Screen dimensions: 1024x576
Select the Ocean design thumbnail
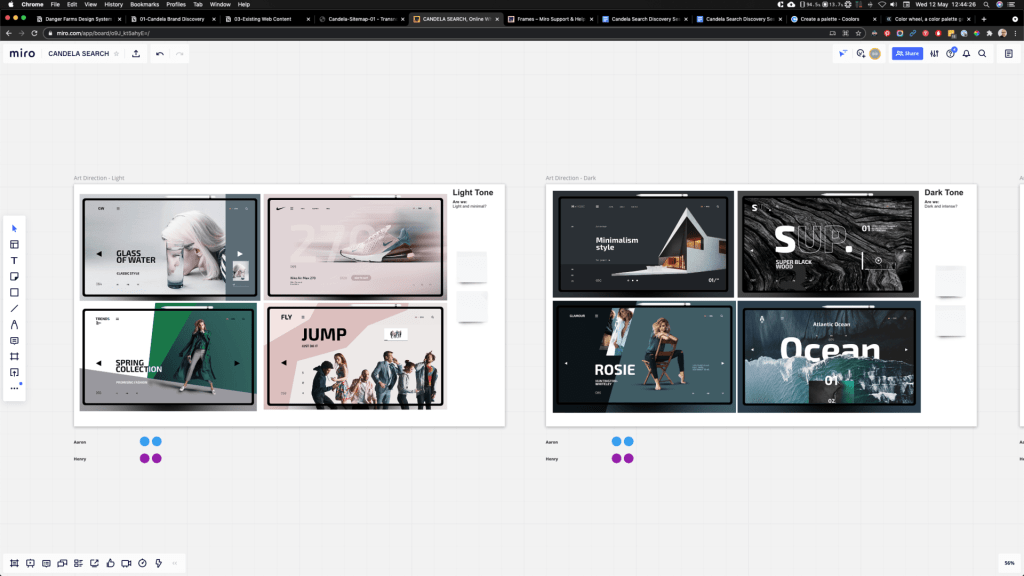pyautogui.click(x=829, y=357)
